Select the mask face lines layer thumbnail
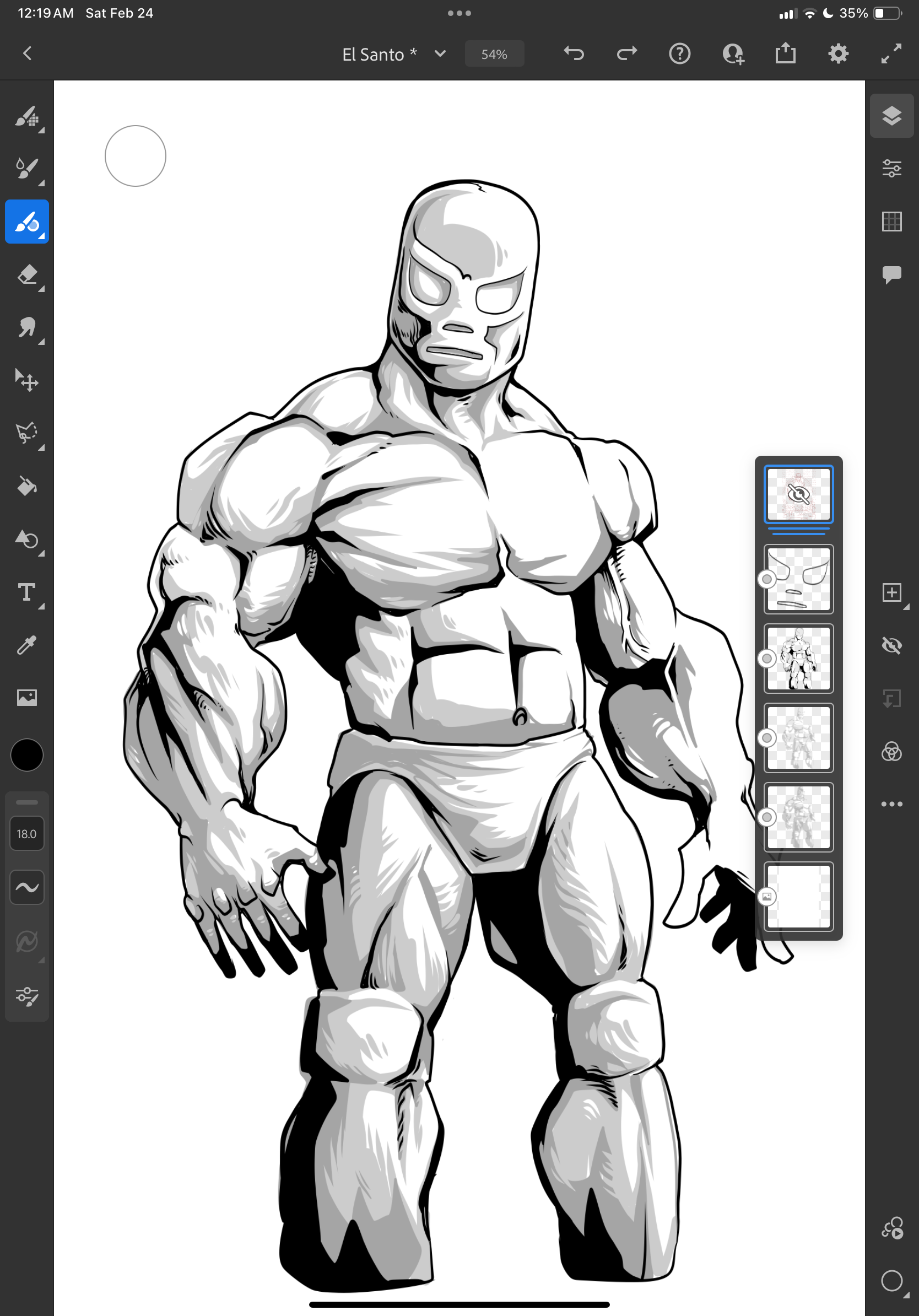The image size is (919, 1316). point(798,579)
